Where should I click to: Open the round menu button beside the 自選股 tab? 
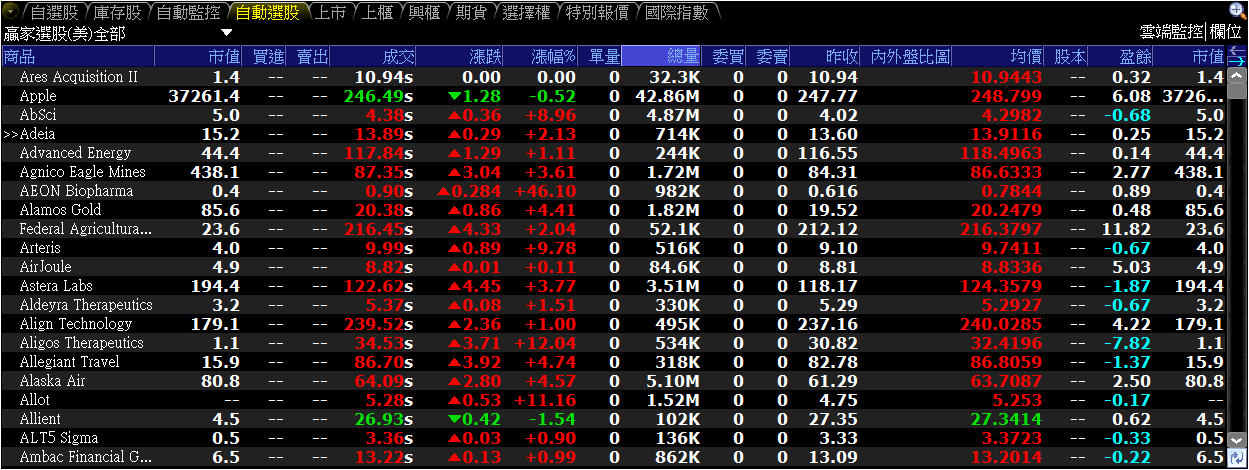(11, 12)
